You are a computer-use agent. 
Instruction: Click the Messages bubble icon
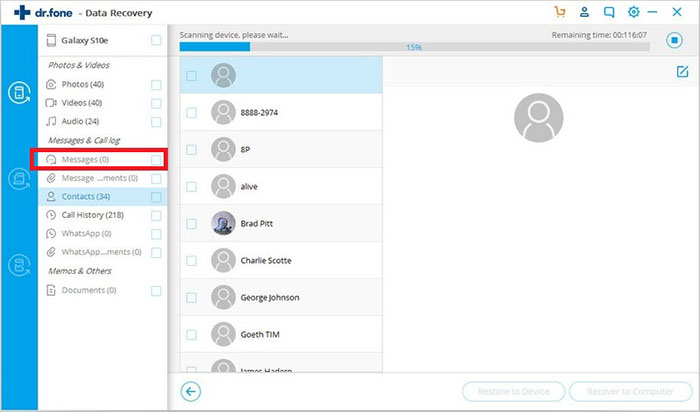coord(51,159)
